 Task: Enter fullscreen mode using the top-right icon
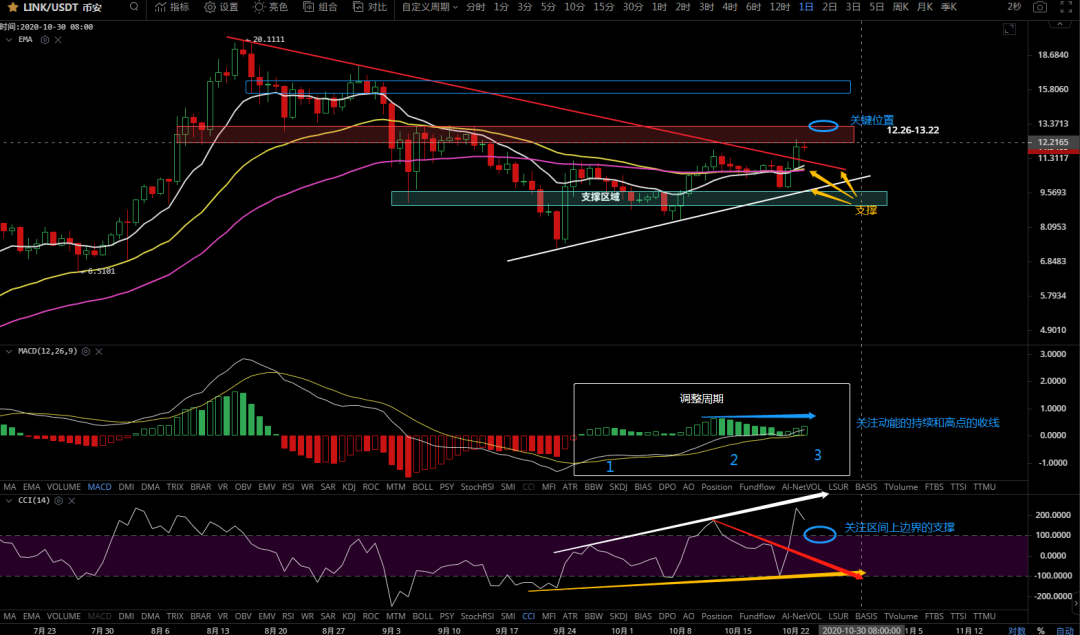pos(1066,7)
